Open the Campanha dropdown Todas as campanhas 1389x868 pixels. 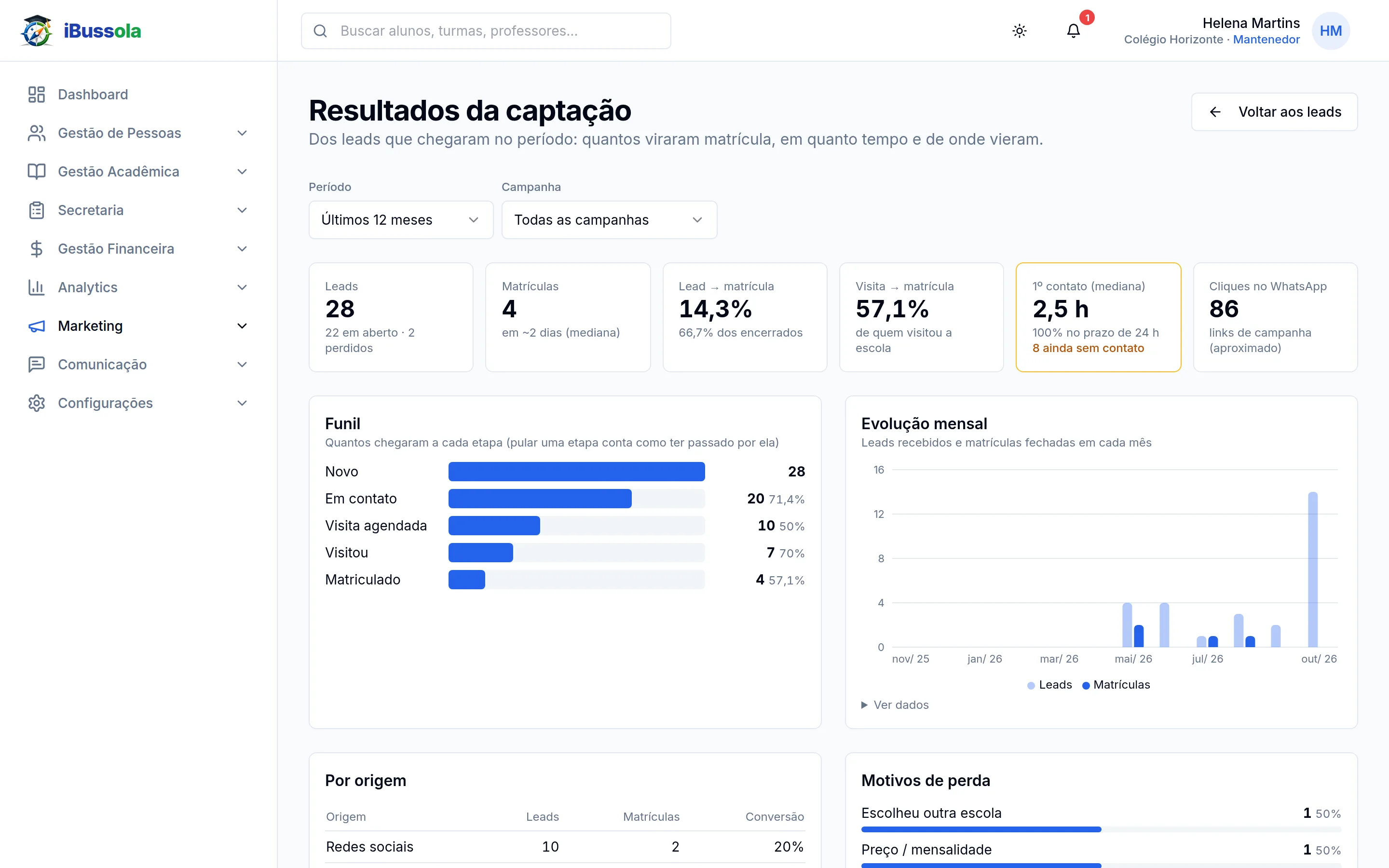[609, 220]
